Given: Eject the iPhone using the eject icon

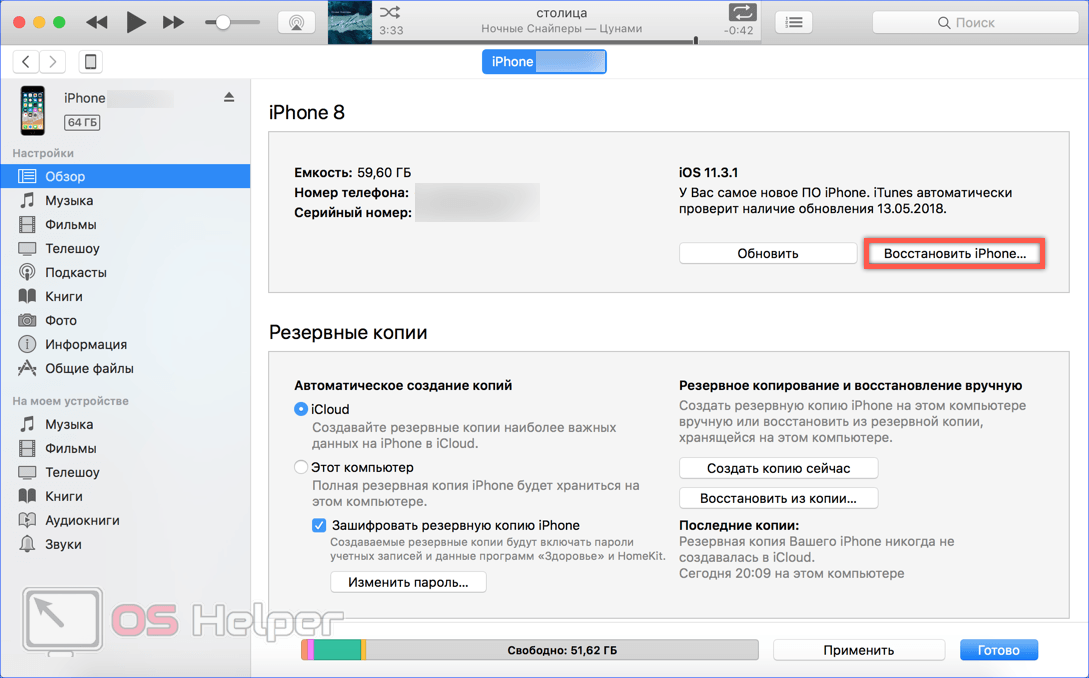Looking at the screenshot, I should (229, 97).
